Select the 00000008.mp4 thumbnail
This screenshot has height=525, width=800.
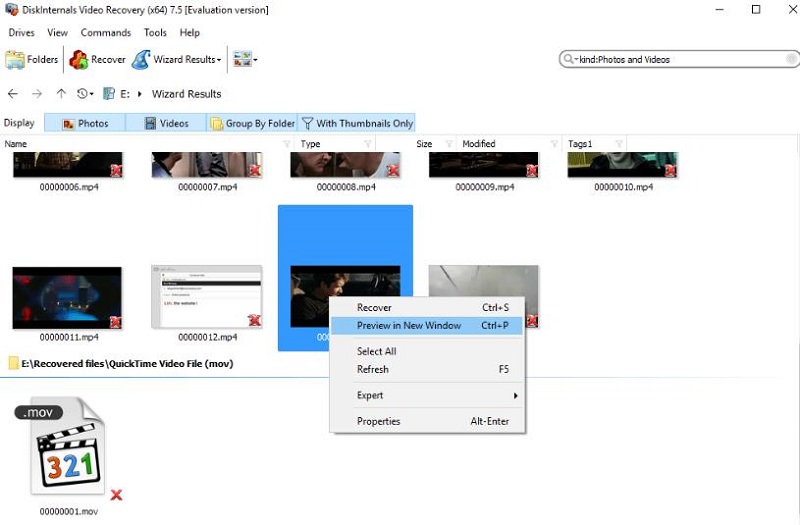pyautogui.click(x=345, y=164)
